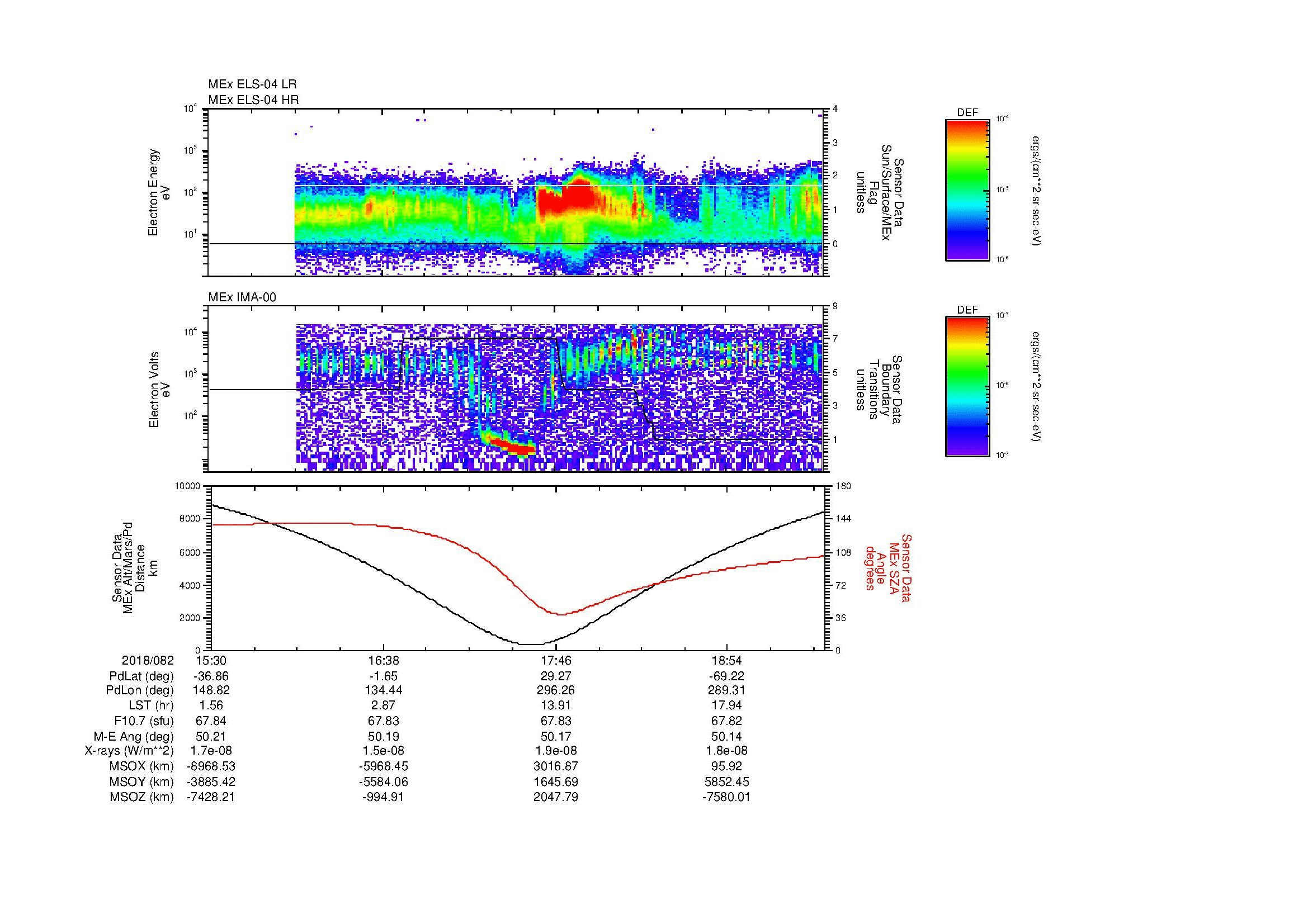
Task: Click M-E Ang value 50.14
Action: (x=726, y=737)
